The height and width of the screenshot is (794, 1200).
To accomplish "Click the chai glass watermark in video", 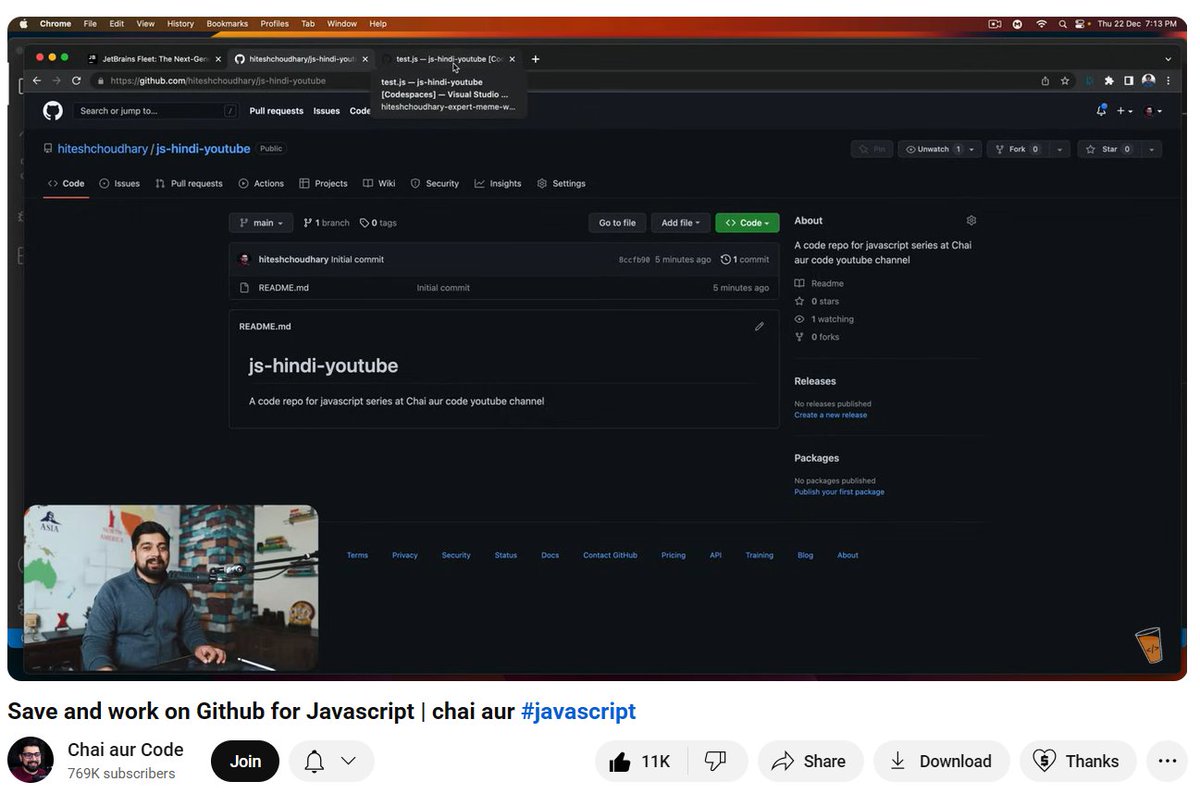I will pyautogui.click(x=1150, y=646).
